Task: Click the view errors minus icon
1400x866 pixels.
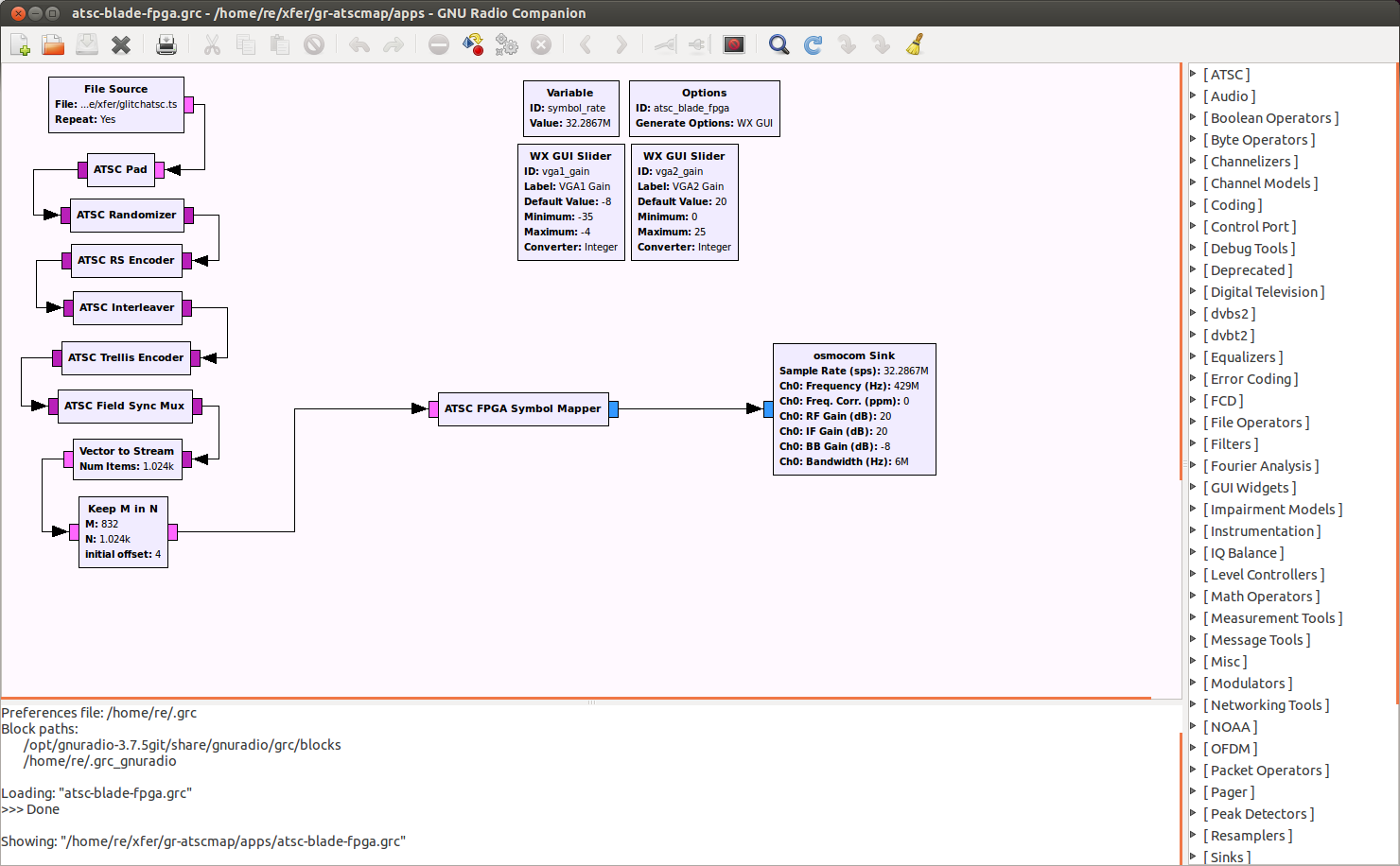Action: (439, 44)
